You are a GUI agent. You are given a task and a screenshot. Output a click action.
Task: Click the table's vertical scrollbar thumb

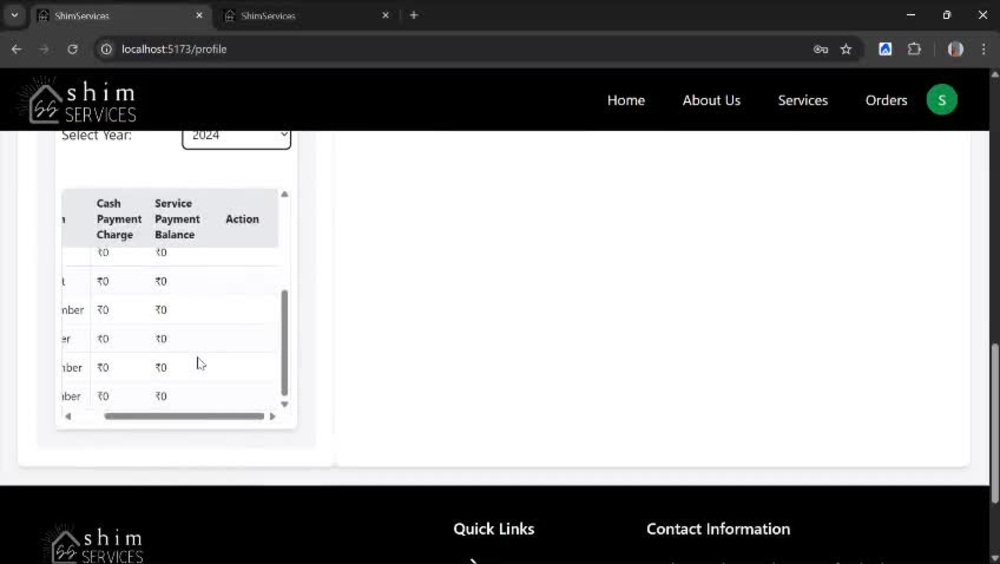[284, 343]
